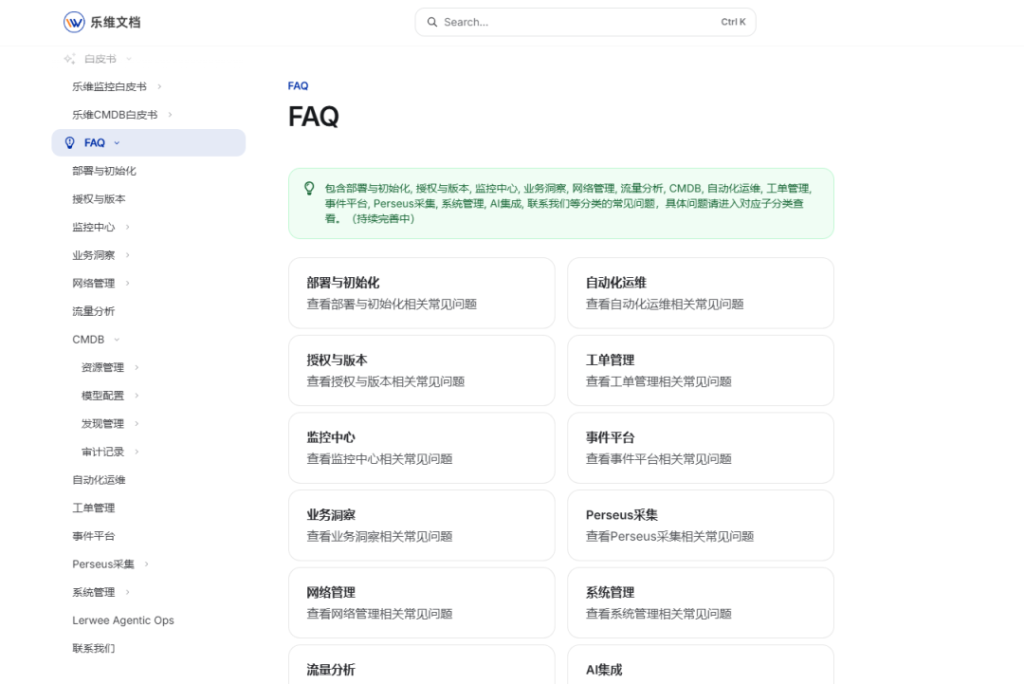Open Lerwee Agentic Ops in sidebar
Image resolution: width=1024 pixels, height=684 pixels.
pyautogui.click(x=123, y=620)
